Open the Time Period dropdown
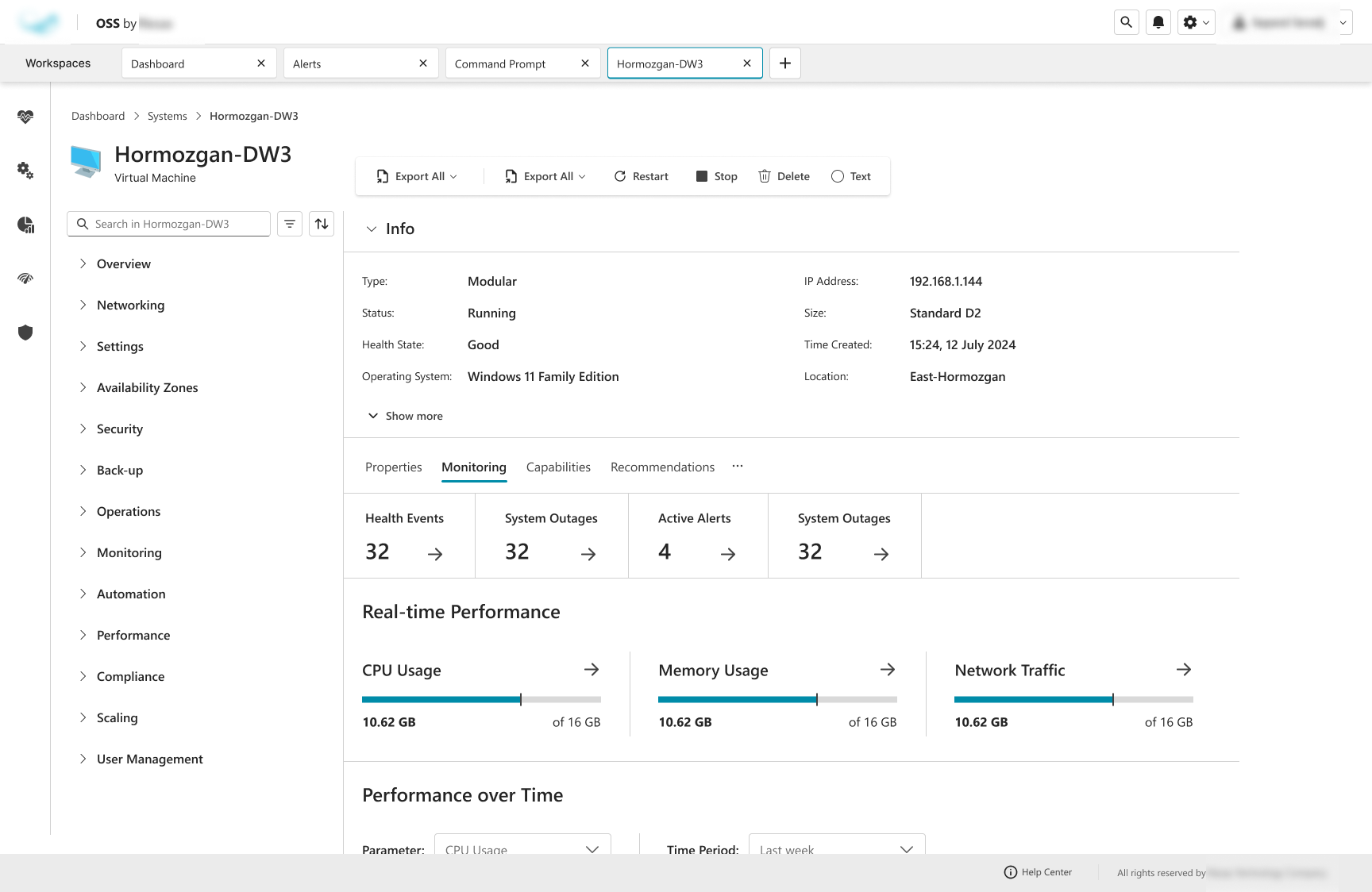 point(837,847)
